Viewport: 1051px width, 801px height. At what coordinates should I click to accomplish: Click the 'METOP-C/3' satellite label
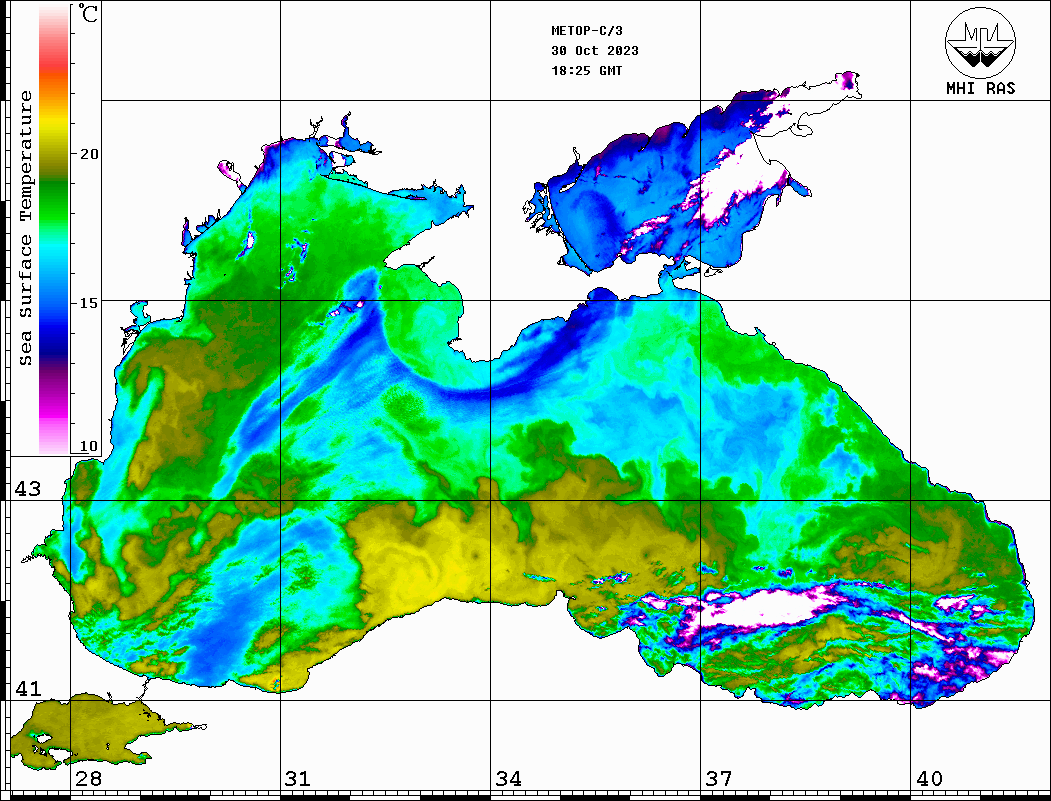coord(586,31)
